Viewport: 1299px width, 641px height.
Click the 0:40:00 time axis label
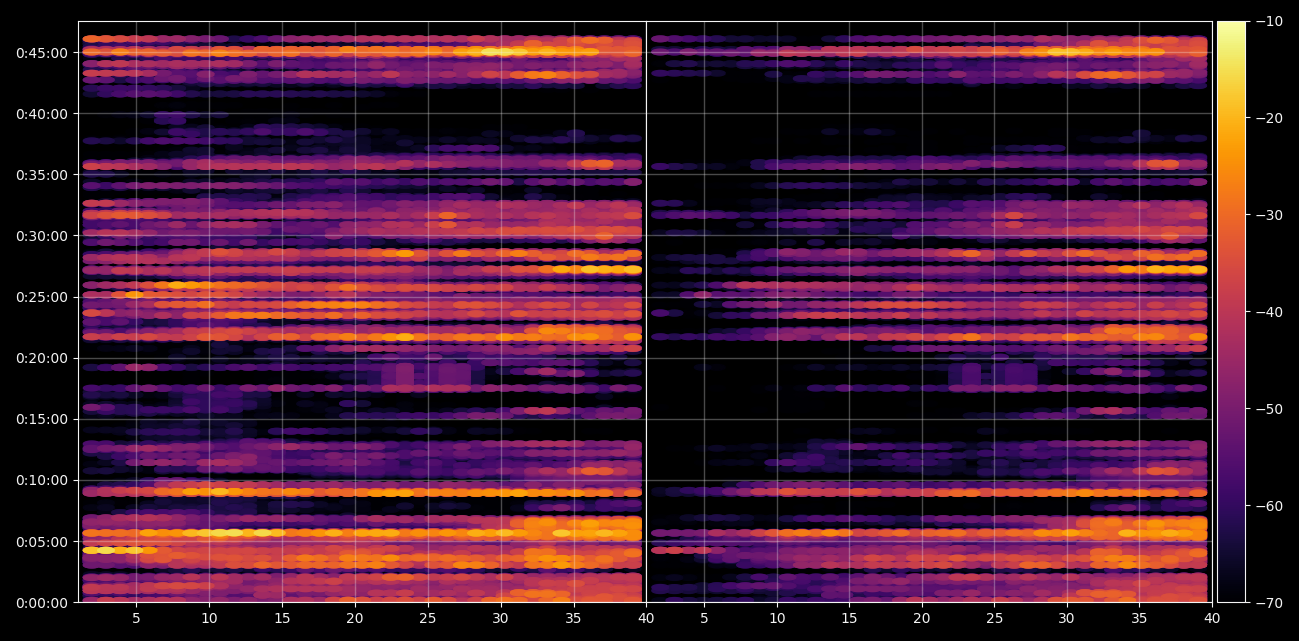[42, 113]
